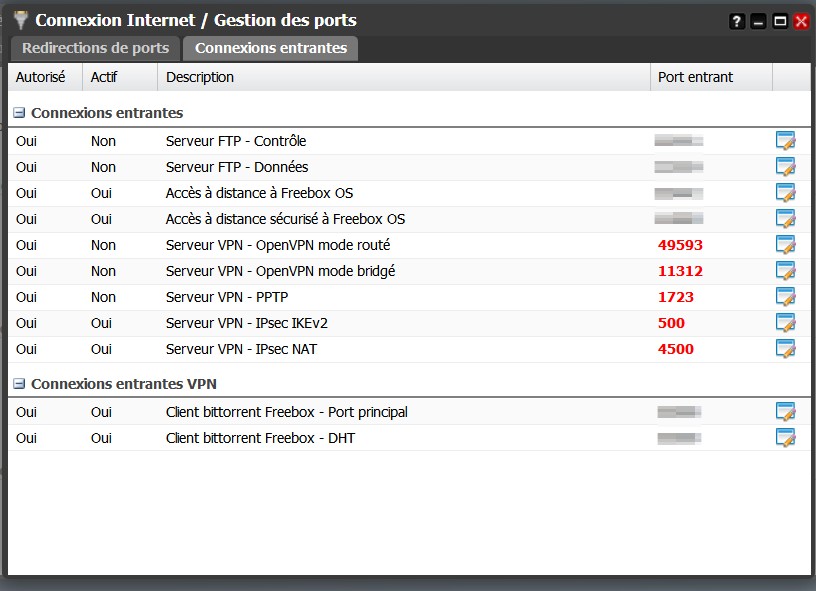Image resolution: width=816 pixels, height=591 pixels.
Task: Collapse the Connexions entrantes VPN group
Action: coord(19,384)
